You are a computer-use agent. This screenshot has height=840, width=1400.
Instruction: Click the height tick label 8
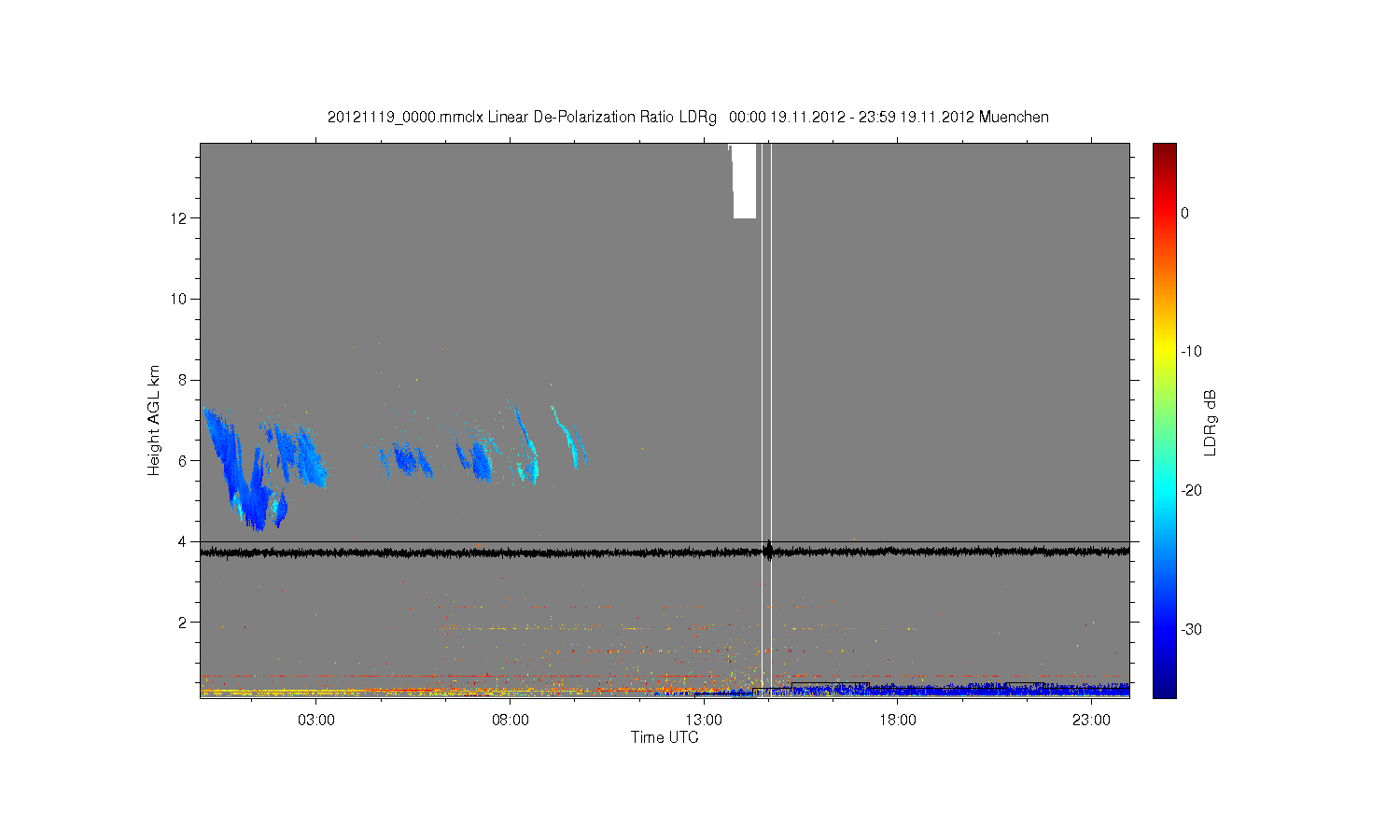183,380
